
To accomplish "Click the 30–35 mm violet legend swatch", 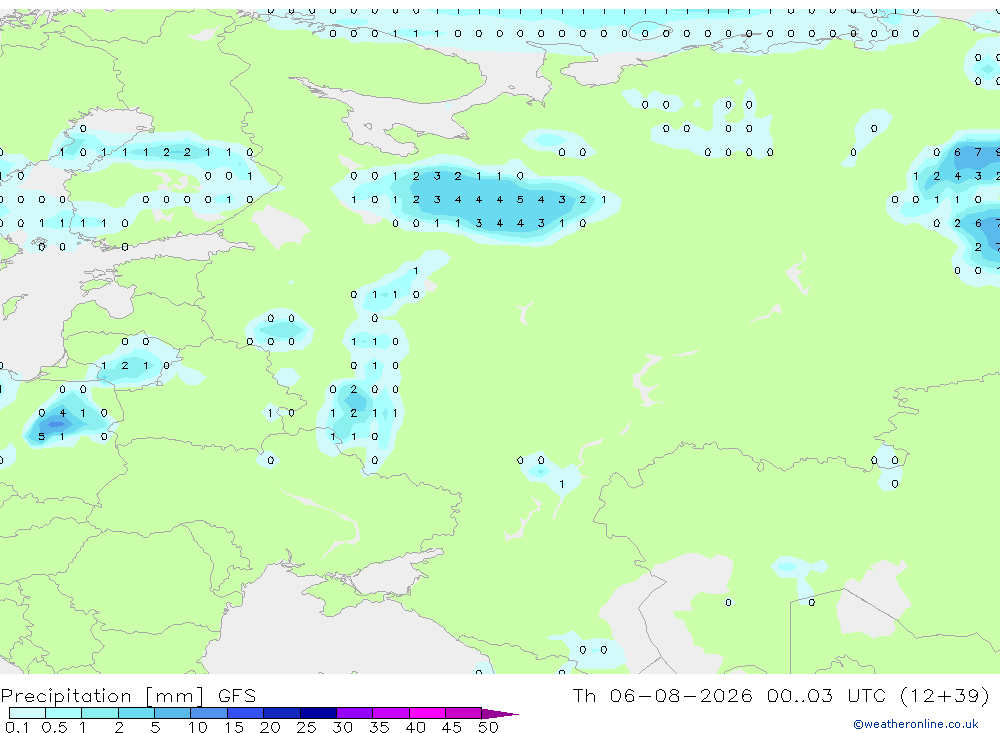I will click(355, 713).
